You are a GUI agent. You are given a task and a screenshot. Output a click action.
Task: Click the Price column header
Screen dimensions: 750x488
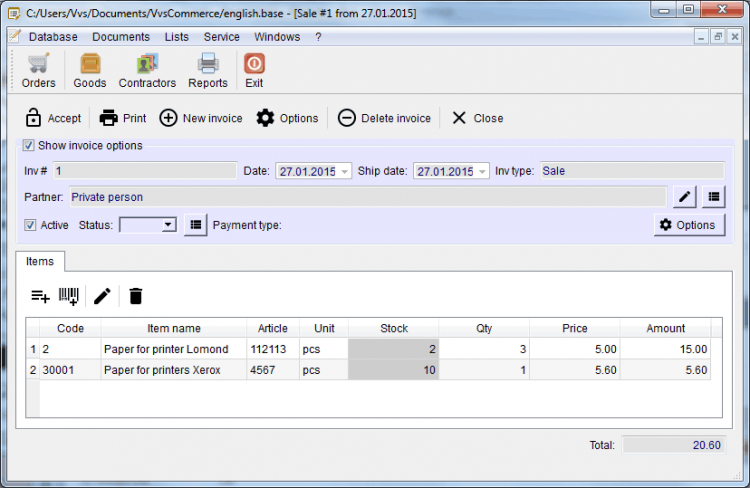point(574,328)
